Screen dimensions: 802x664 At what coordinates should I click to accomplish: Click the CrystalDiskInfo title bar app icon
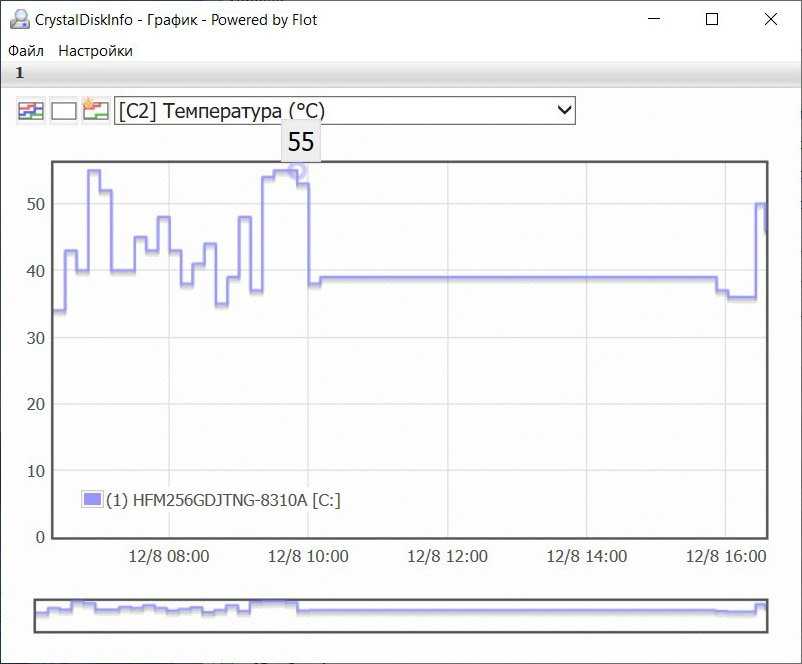(17, 19)
